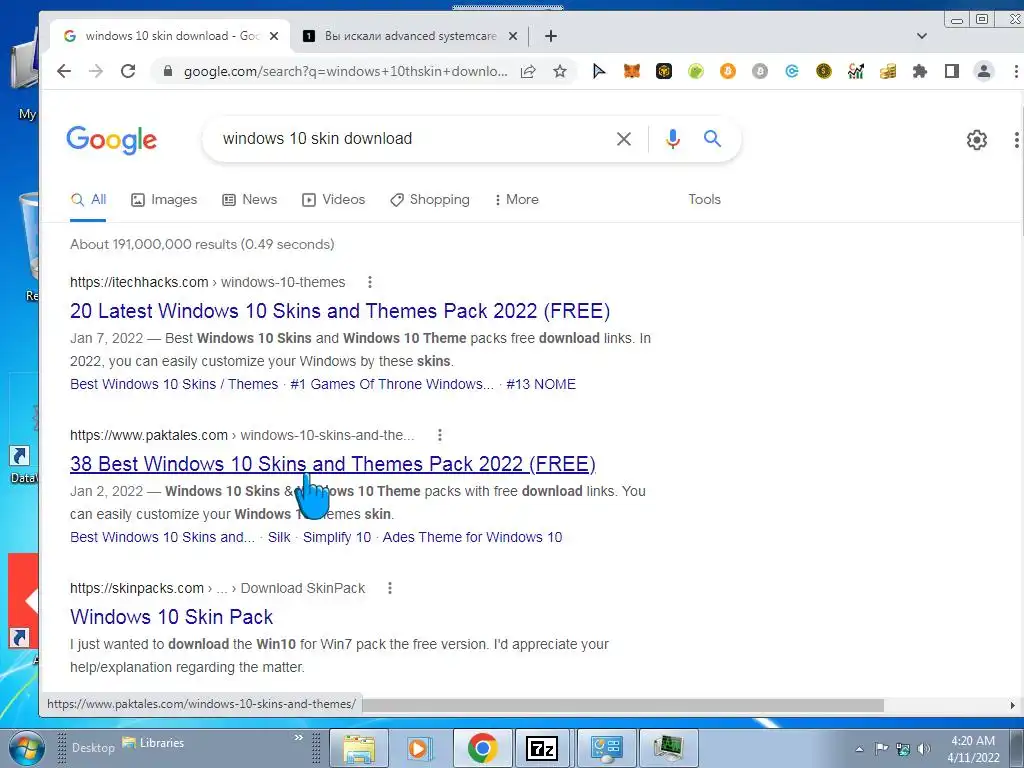Show hidden system tray icons
This screenshot has width=1024, height=768.
pyautogui.click(x=859, y=749)
